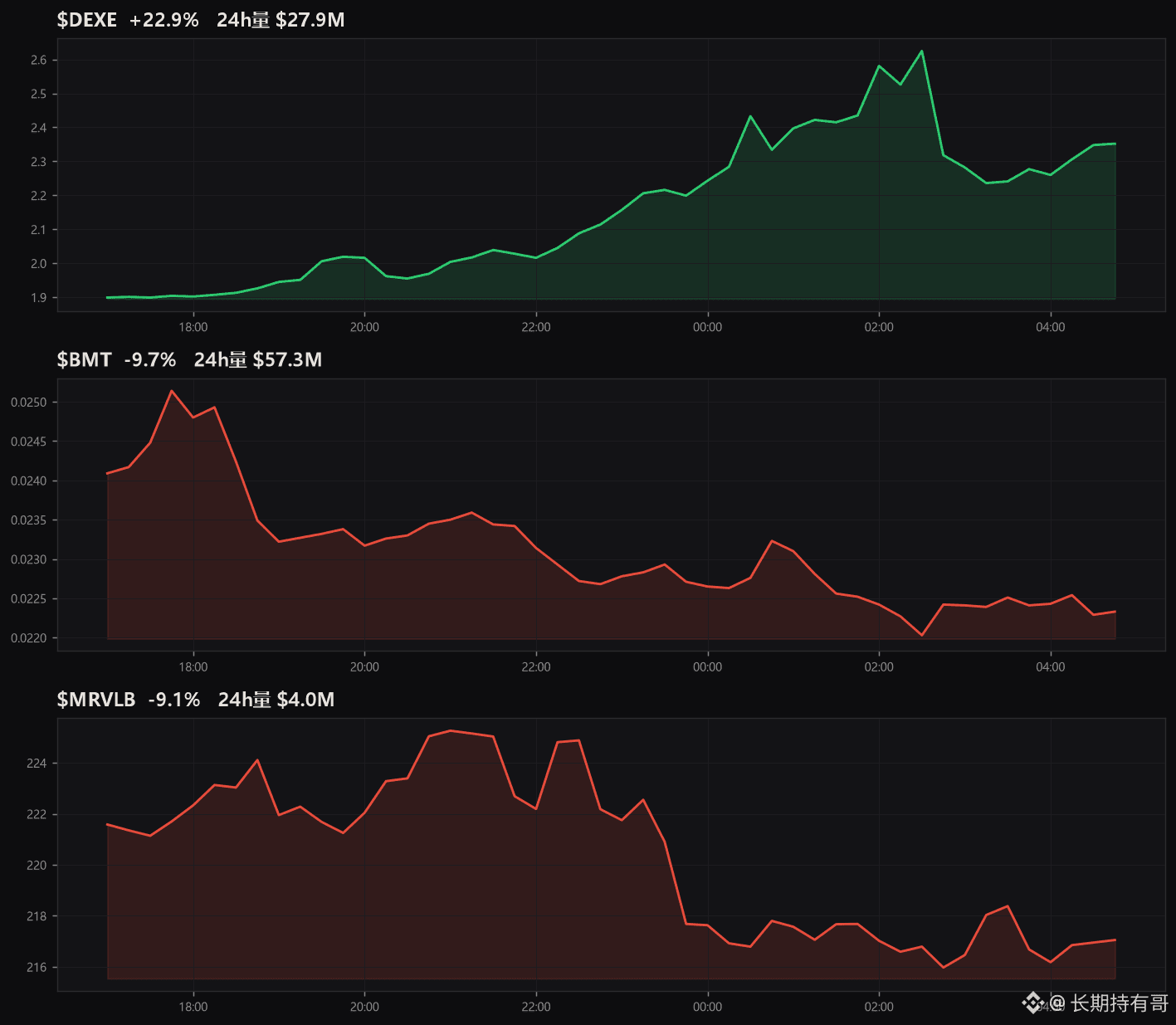Select the -9.7% change on BMT chart
This screenshot has width=1176, height=1025.
pos(150,359)
